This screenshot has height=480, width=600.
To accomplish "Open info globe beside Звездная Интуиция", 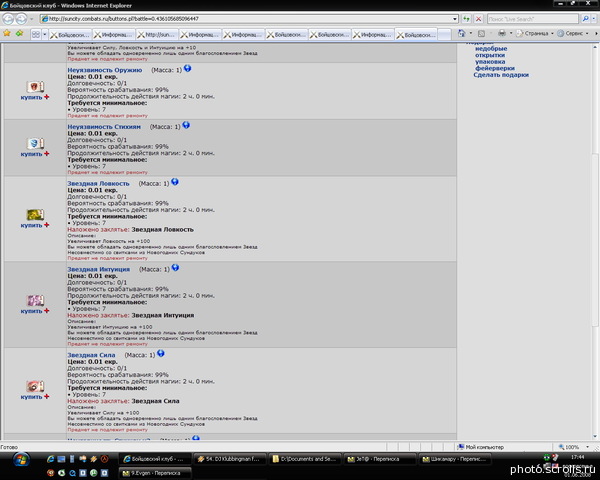I will pos(175,268).
